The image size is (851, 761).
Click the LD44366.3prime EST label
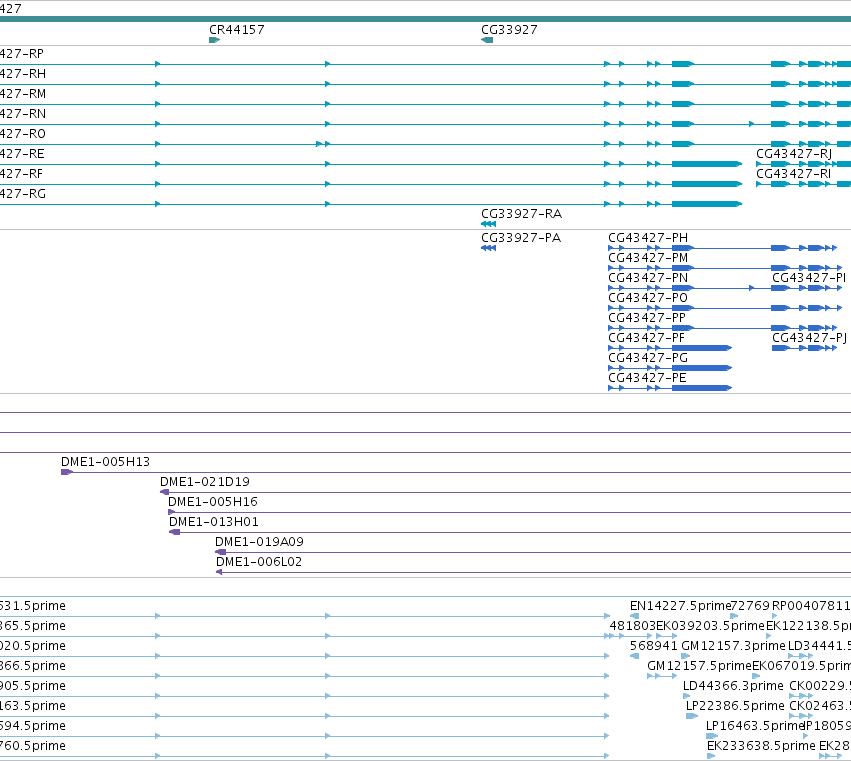pyautogui.click(x=733, y=686)
